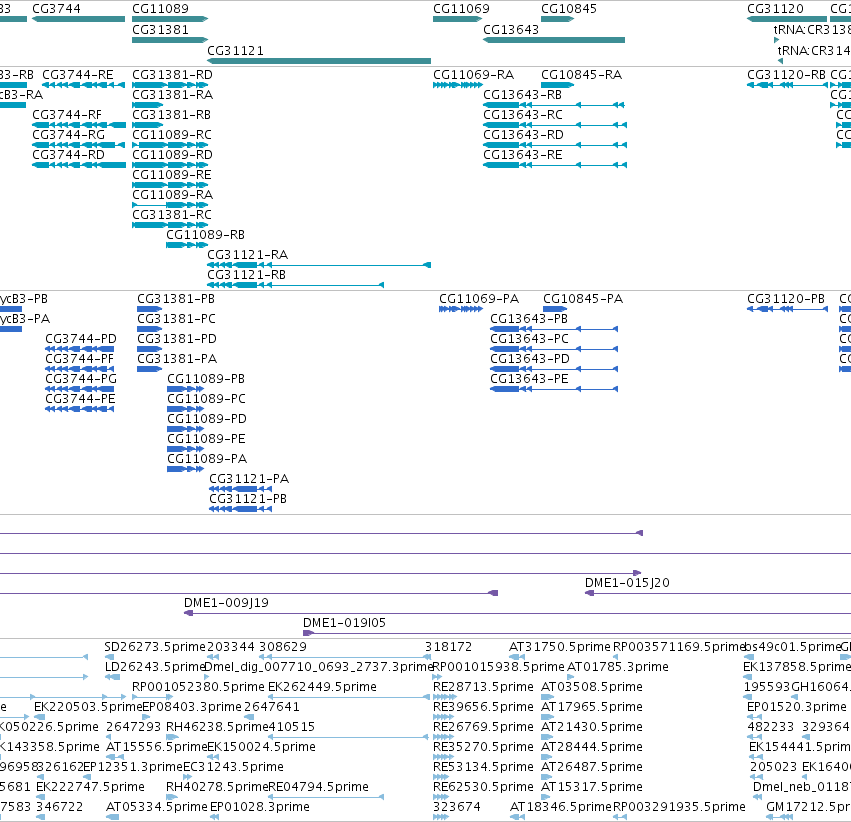
Task: Click transcript CG10845-RA label
Action: coord(582,75)
